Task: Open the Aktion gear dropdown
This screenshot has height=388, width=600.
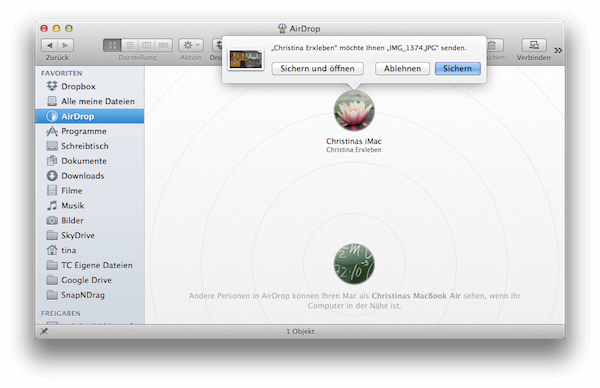Action: 191,45
